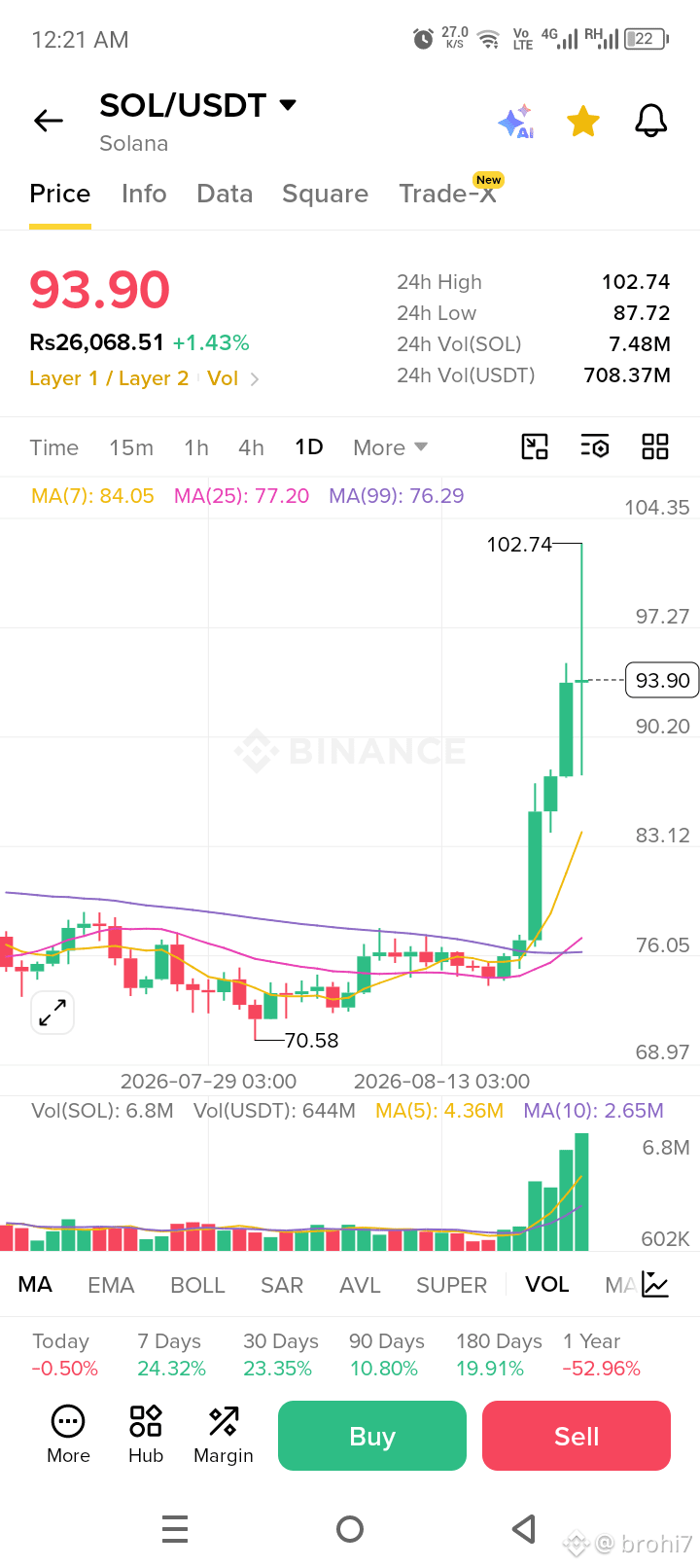700x1568 pixels.
Task: Tap the green Buy button
Action: [x=372, y=1436]
